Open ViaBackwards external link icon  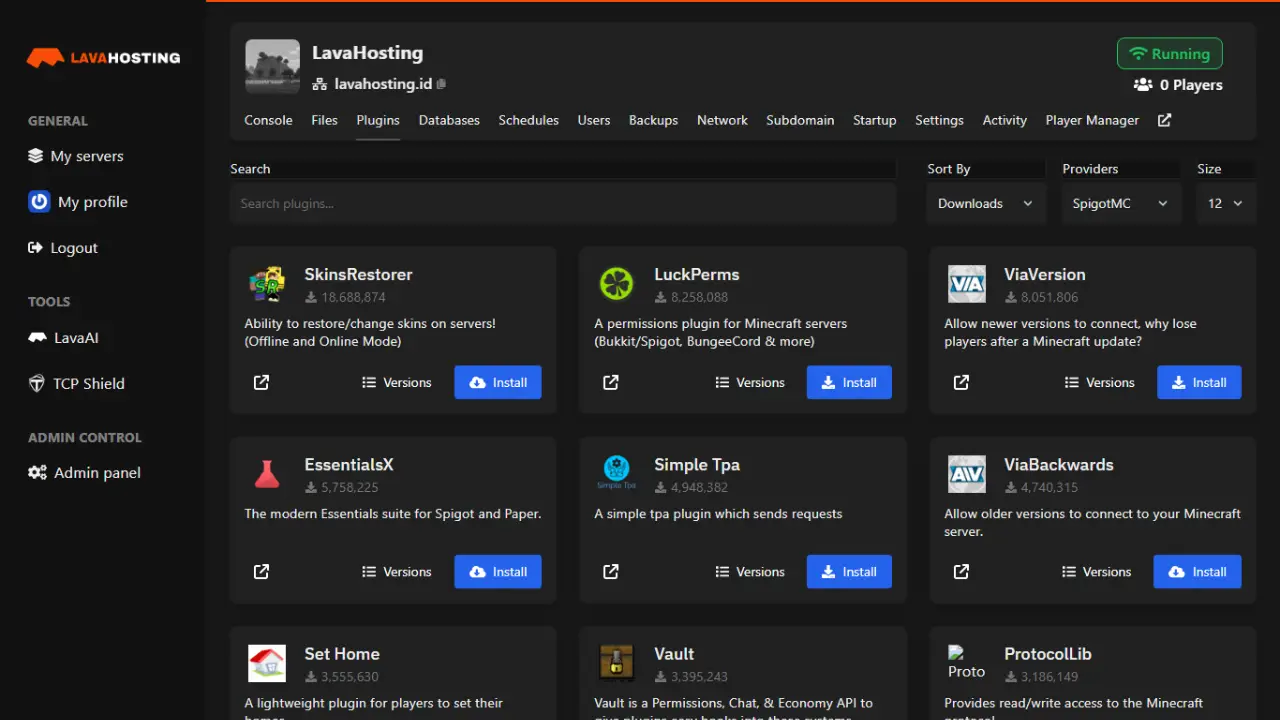[961, 572]
